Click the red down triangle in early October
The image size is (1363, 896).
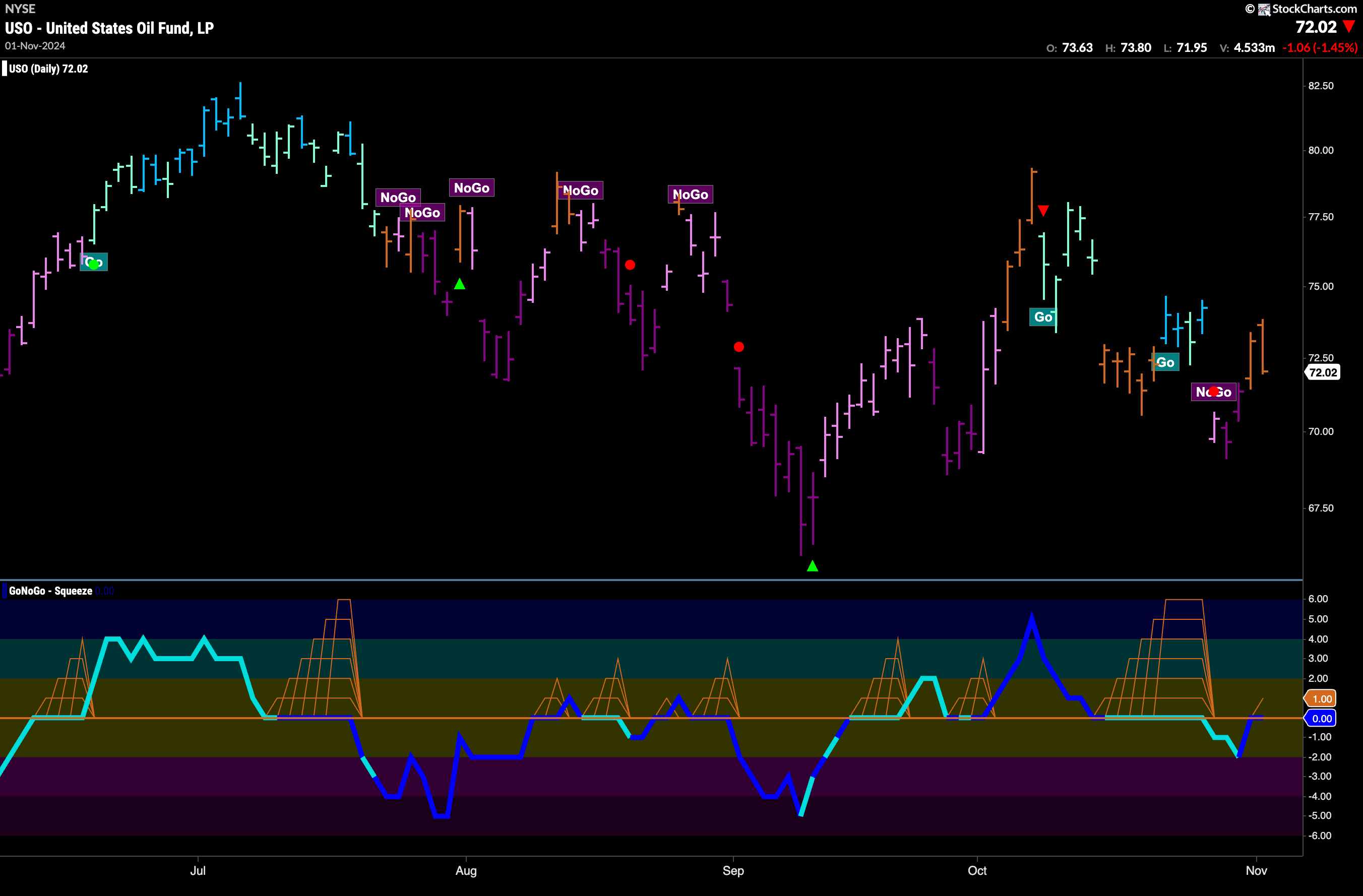coord(1043,211)
